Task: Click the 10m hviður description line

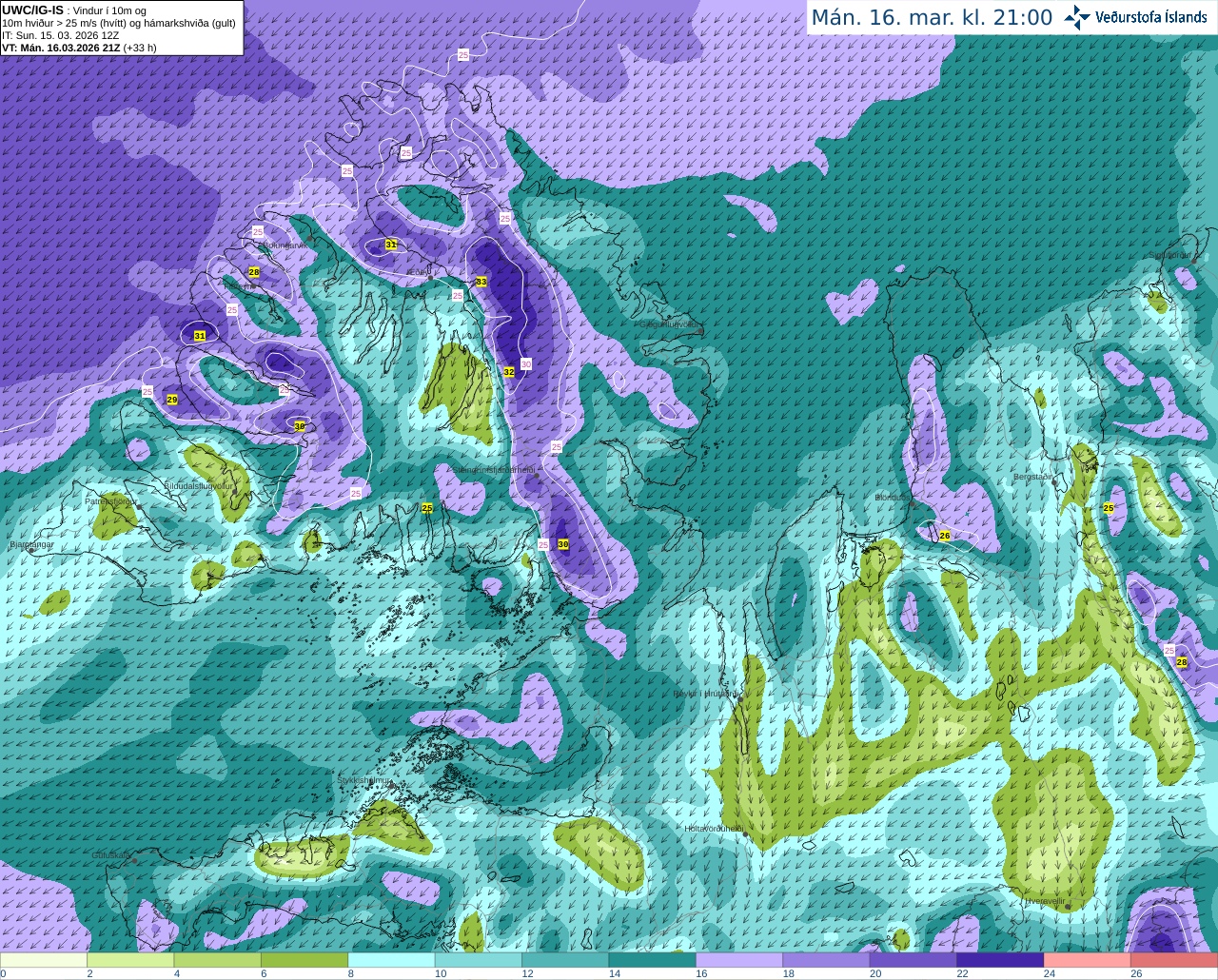Action: (119, 23)
